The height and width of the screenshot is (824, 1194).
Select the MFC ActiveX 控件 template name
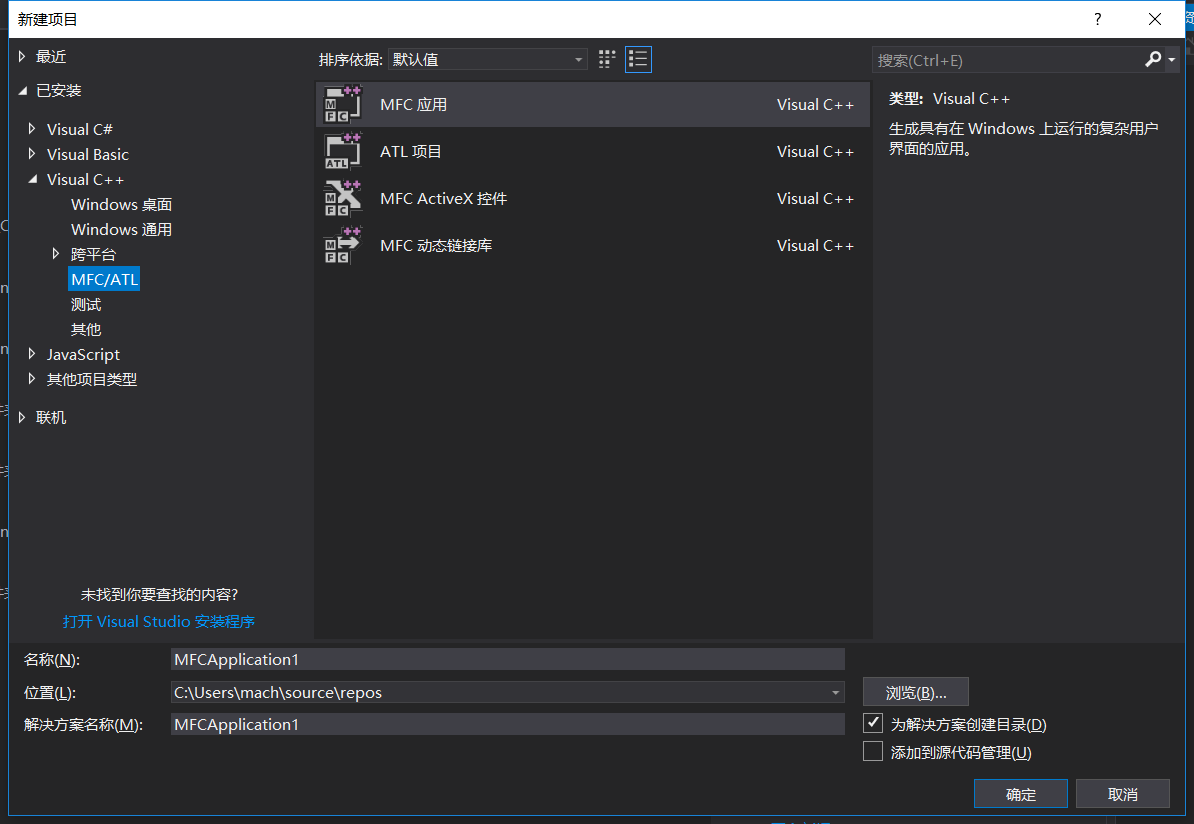(443, 199)
